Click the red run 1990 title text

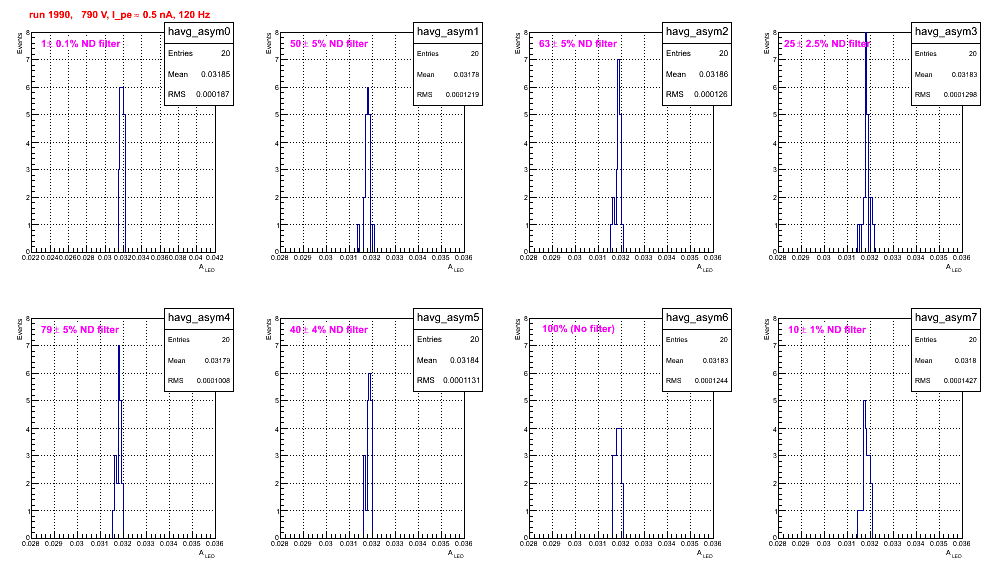point(119,15)
